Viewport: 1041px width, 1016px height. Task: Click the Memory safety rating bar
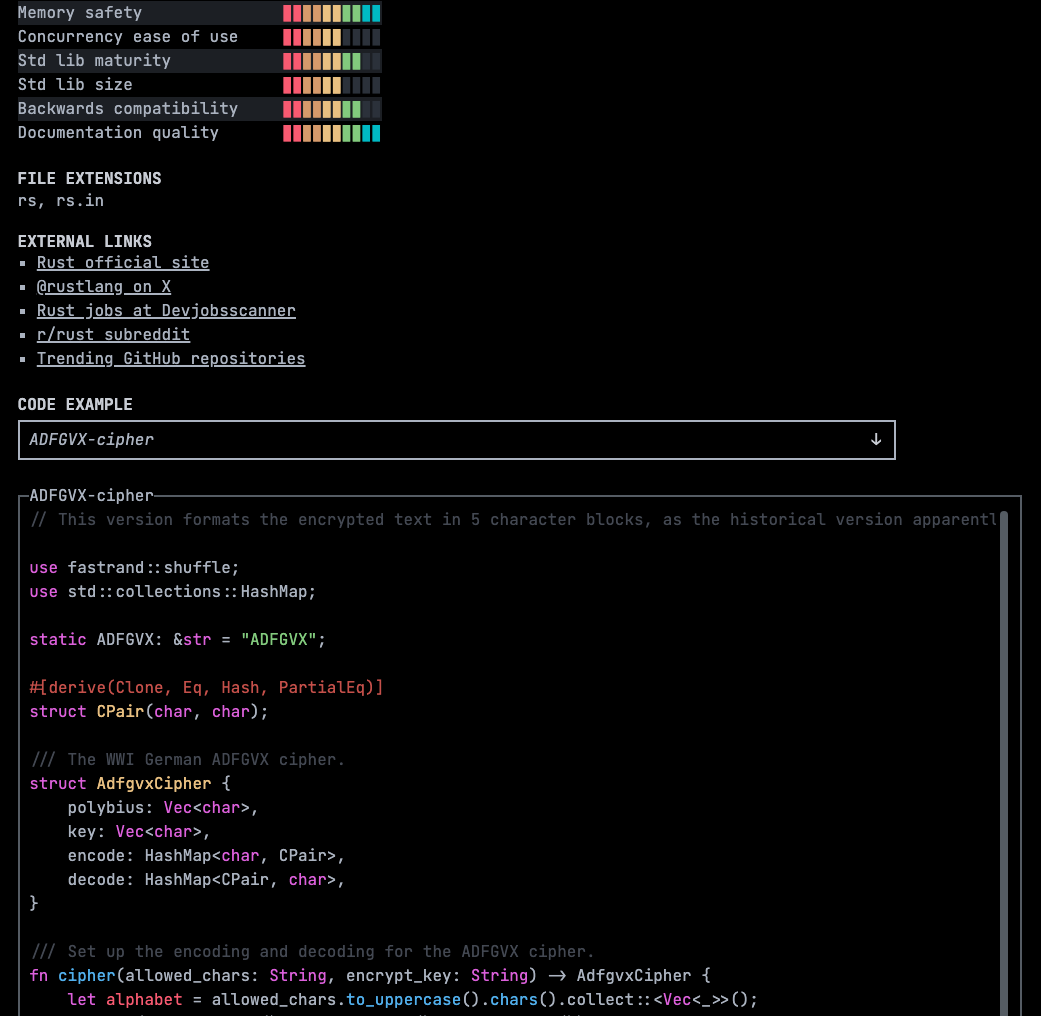[331, 13]
